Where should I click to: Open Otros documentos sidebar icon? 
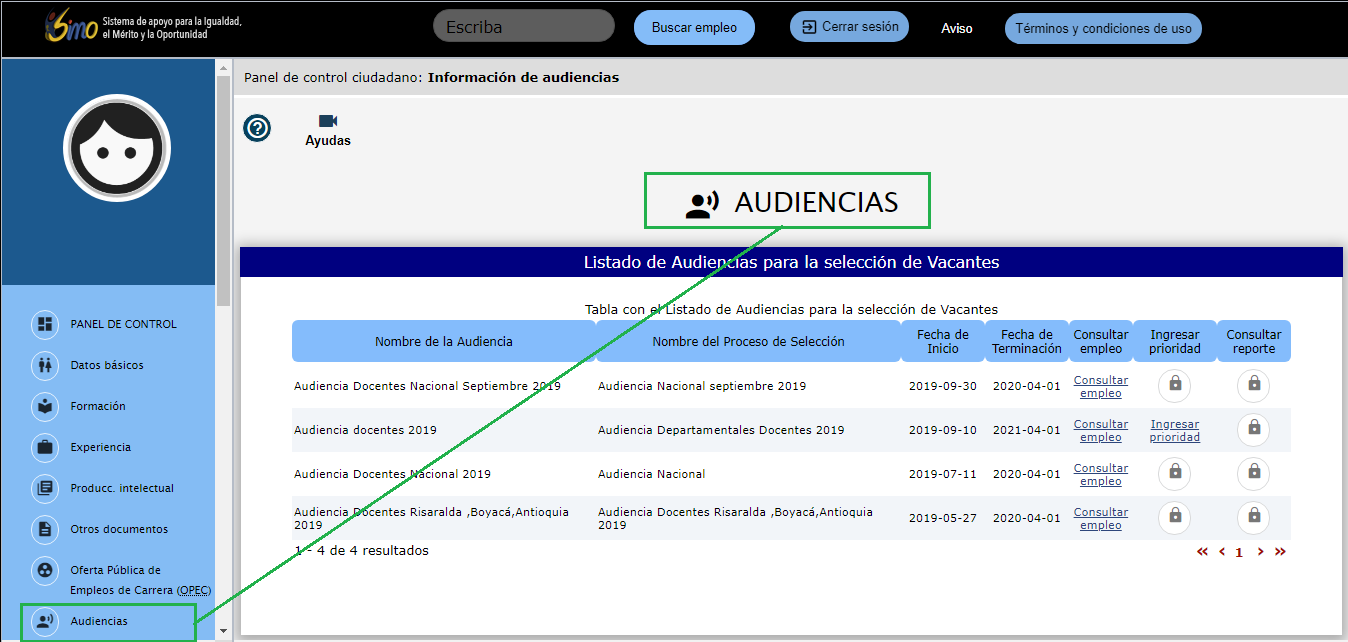coord(45,529)
